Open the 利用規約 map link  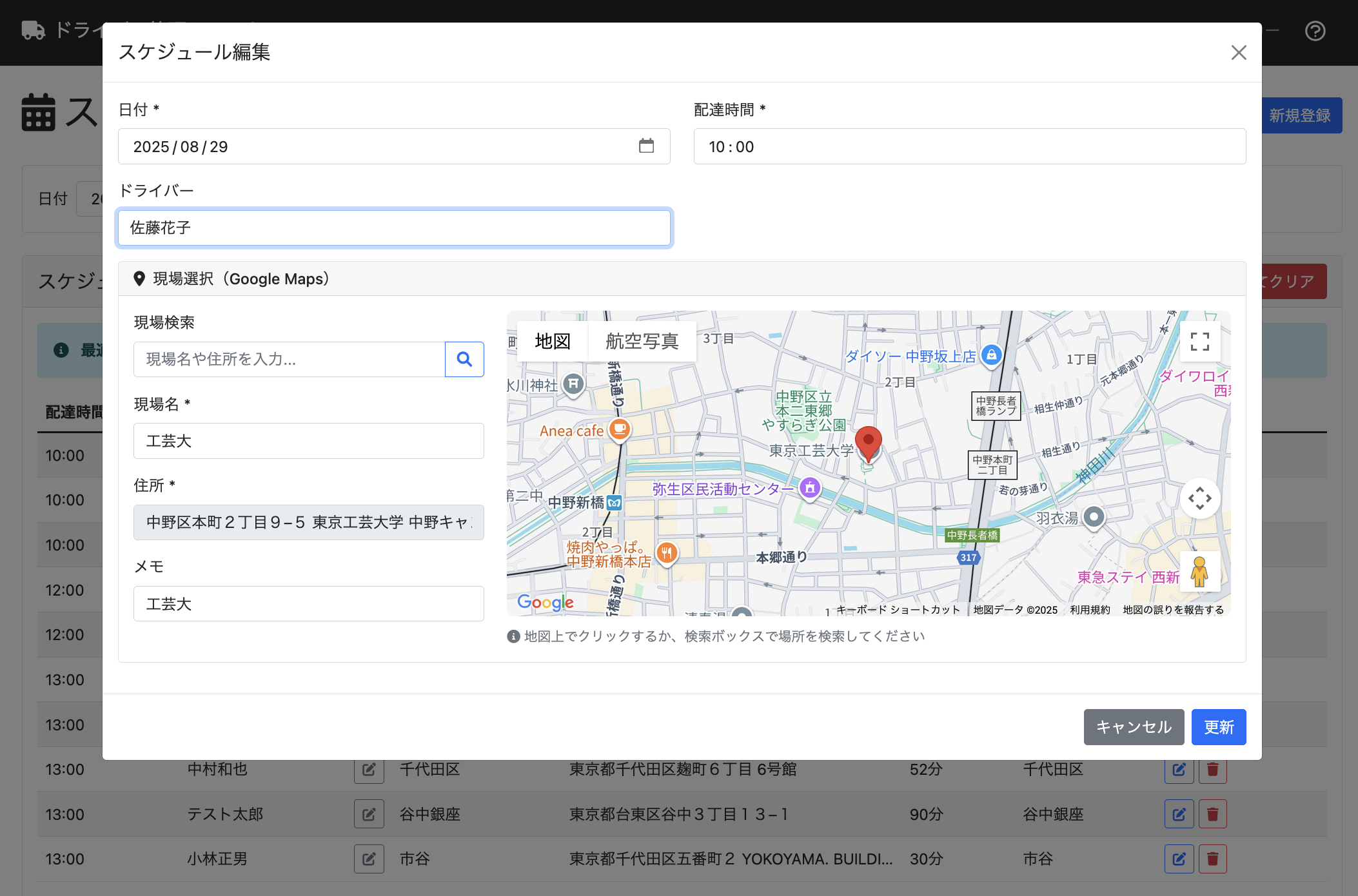1090,610
